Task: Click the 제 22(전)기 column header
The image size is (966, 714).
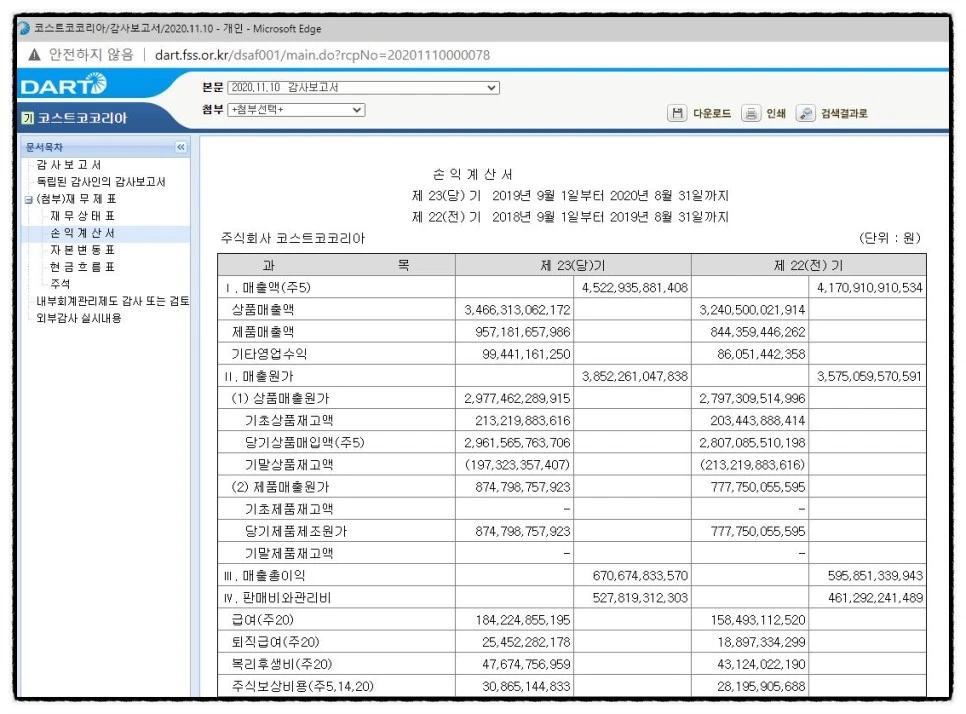Action: pyautogui.click(x=808, y=265)
